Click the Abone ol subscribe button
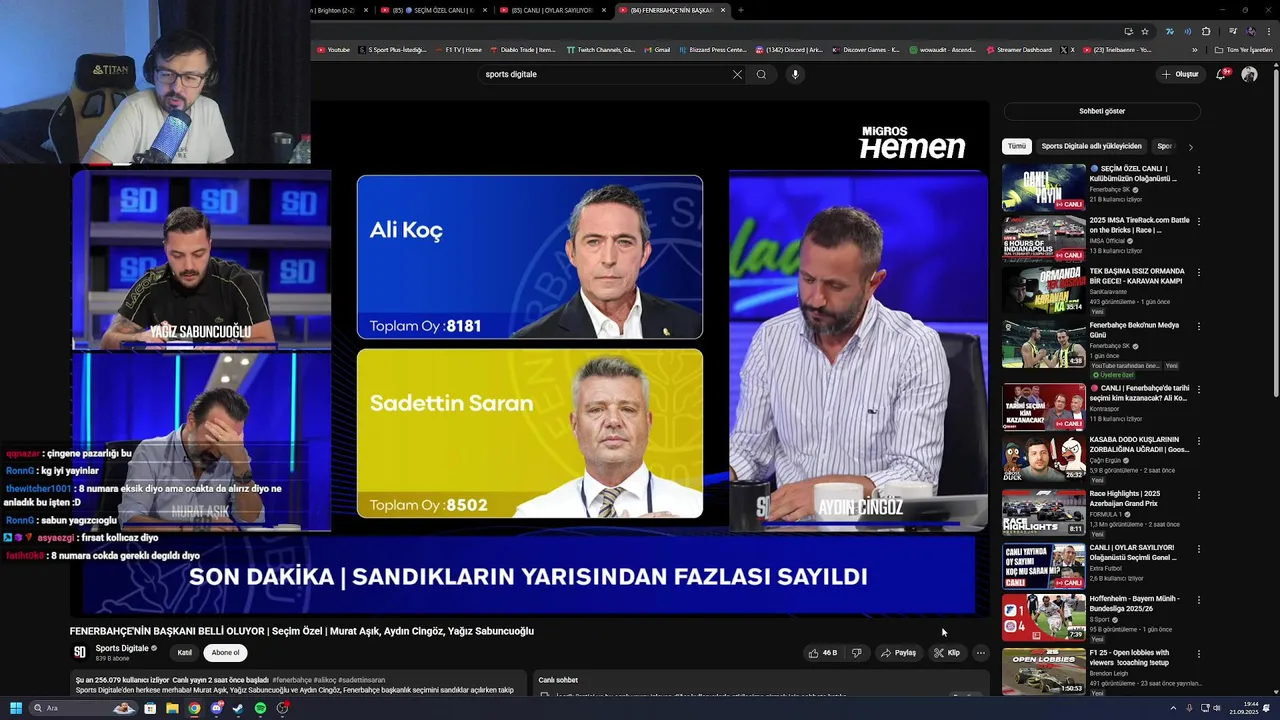Viewport: 1280px width, 720px height. pyautogui.click(x=226, y=653)
